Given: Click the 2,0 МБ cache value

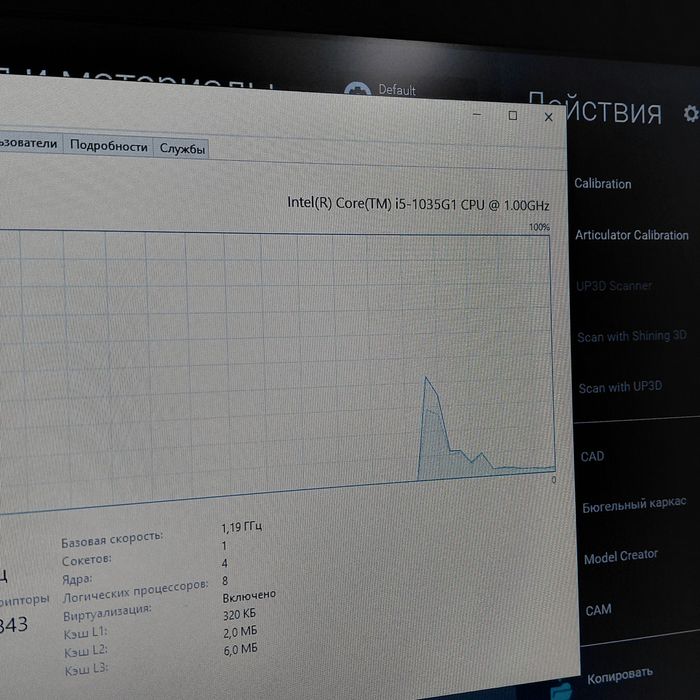Looking at the screenshot, I should pyautogui.click(x=240, y=632).
